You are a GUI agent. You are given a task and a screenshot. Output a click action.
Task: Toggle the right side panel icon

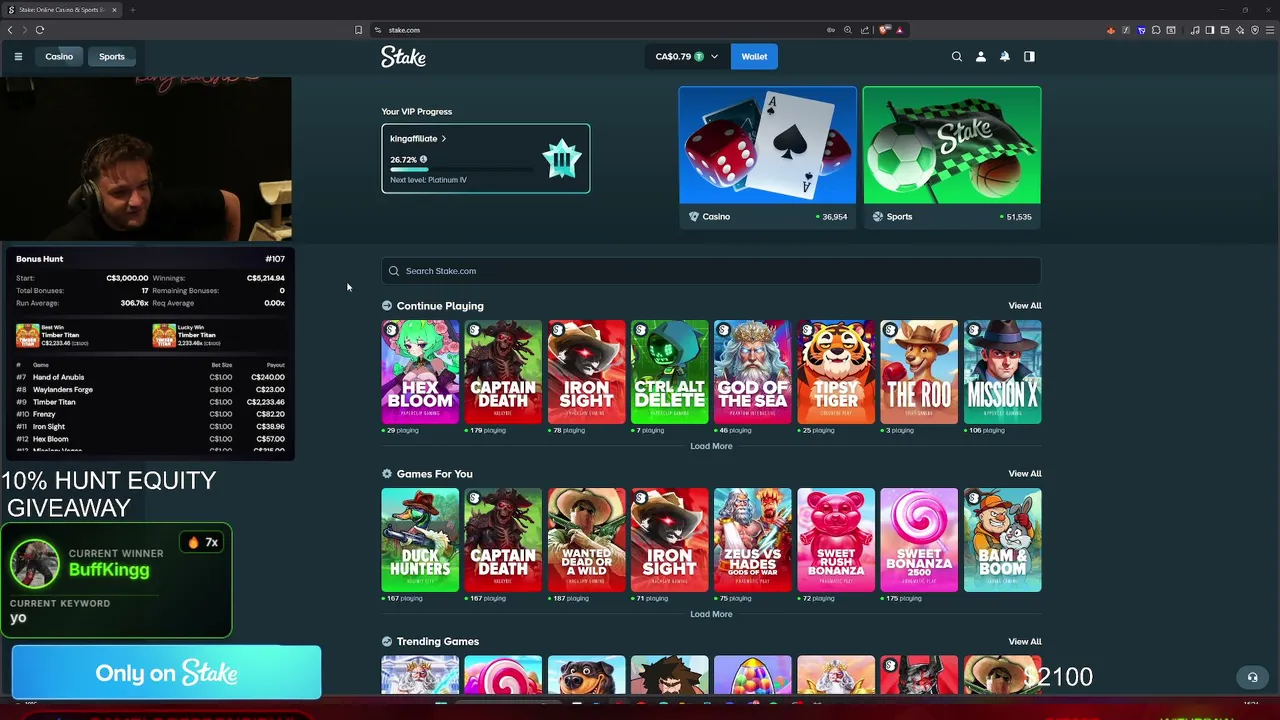1029,57
